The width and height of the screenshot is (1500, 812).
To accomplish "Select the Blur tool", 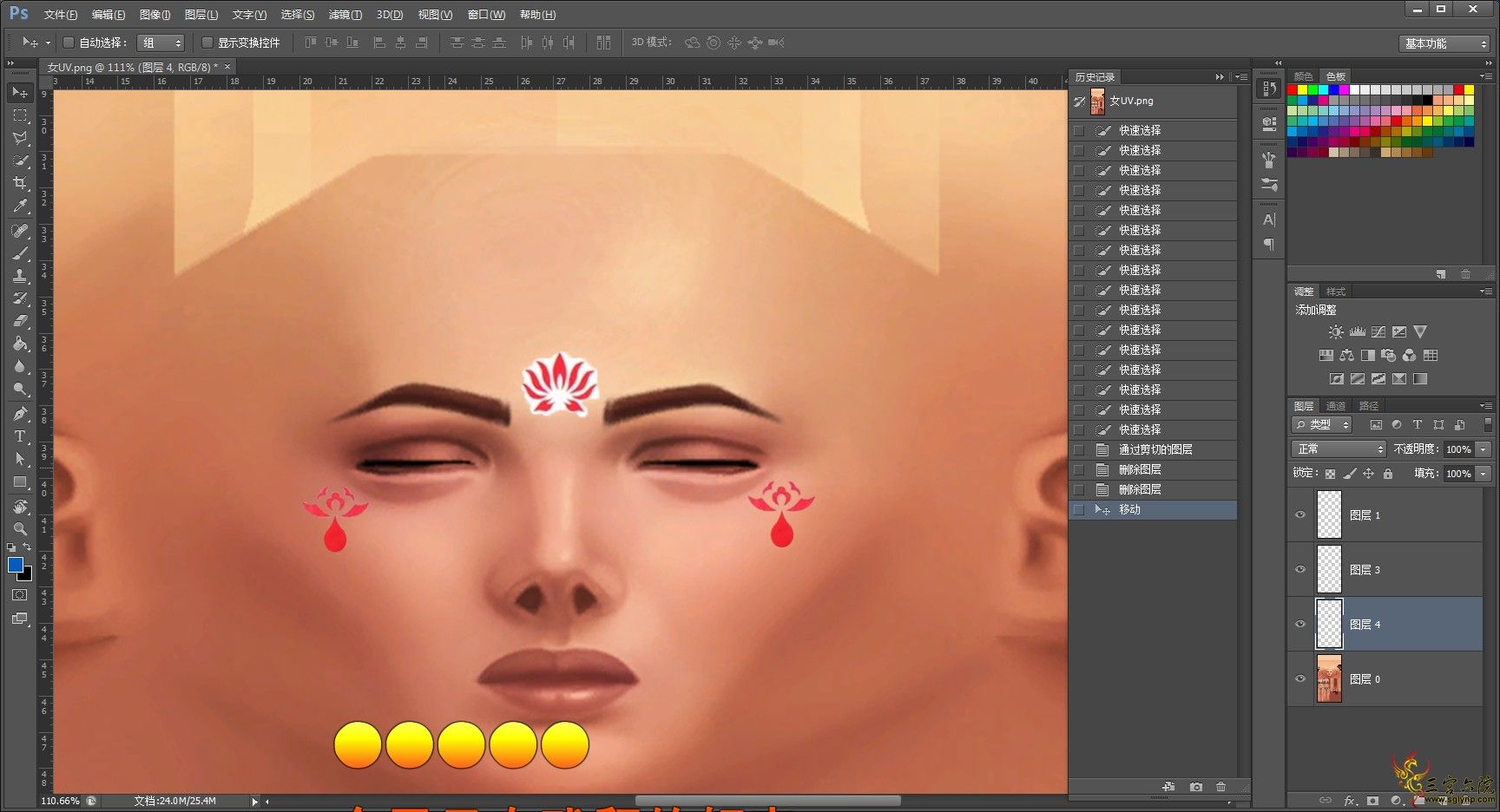I will pos(20,366).
